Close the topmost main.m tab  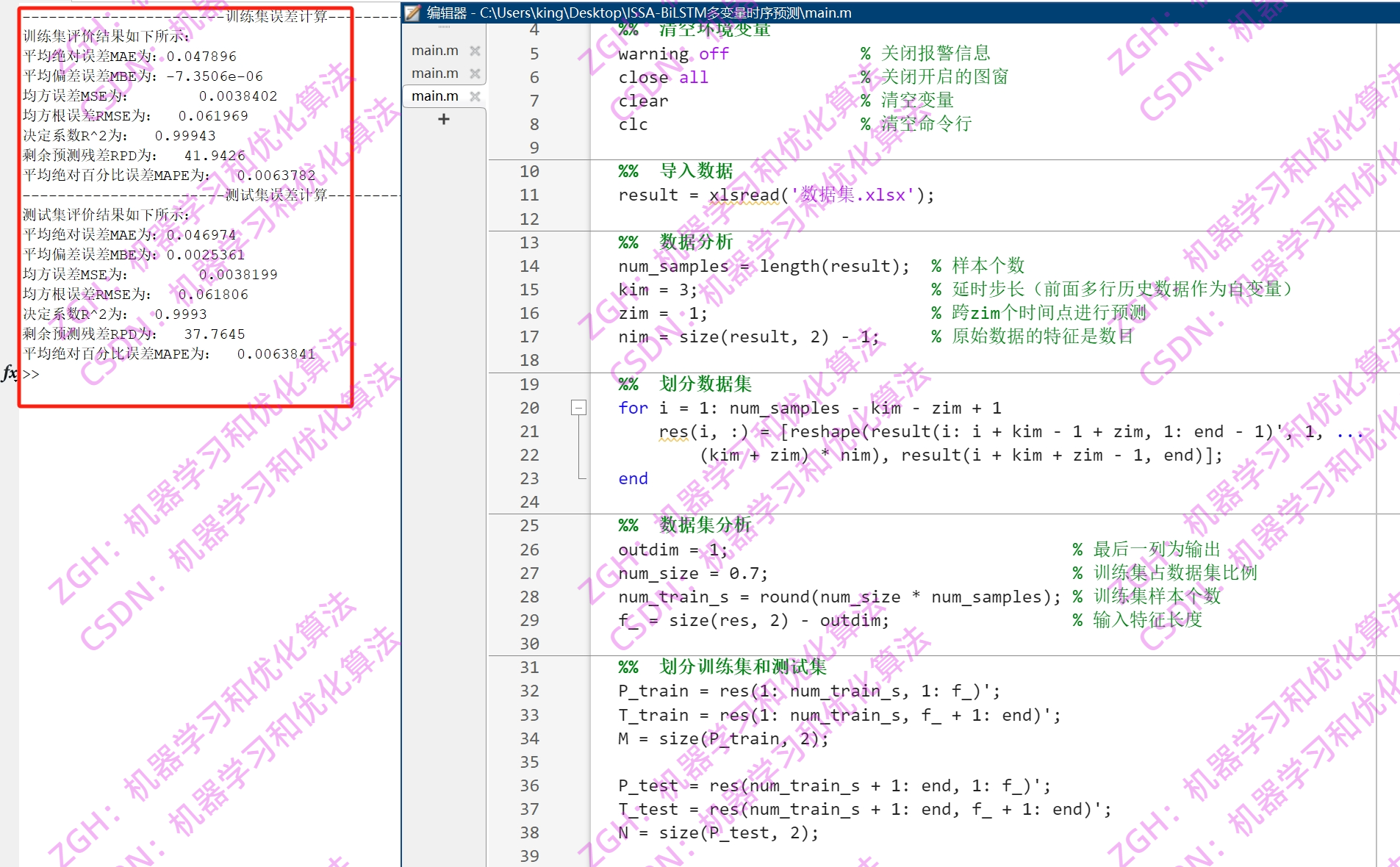coord(475,51)
